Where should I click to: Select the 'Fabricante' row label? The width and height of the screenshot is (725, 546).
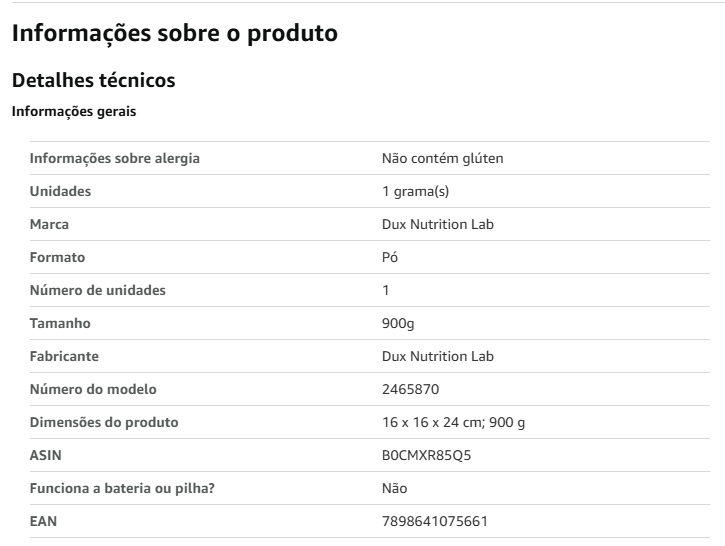pyautogui.click(x=64, y=356)
